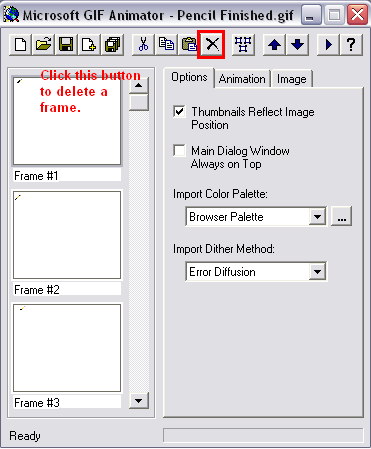Click the Save As multiple-disks icon
Viewport: 371px width, 449px height.
tap(112, 44)
